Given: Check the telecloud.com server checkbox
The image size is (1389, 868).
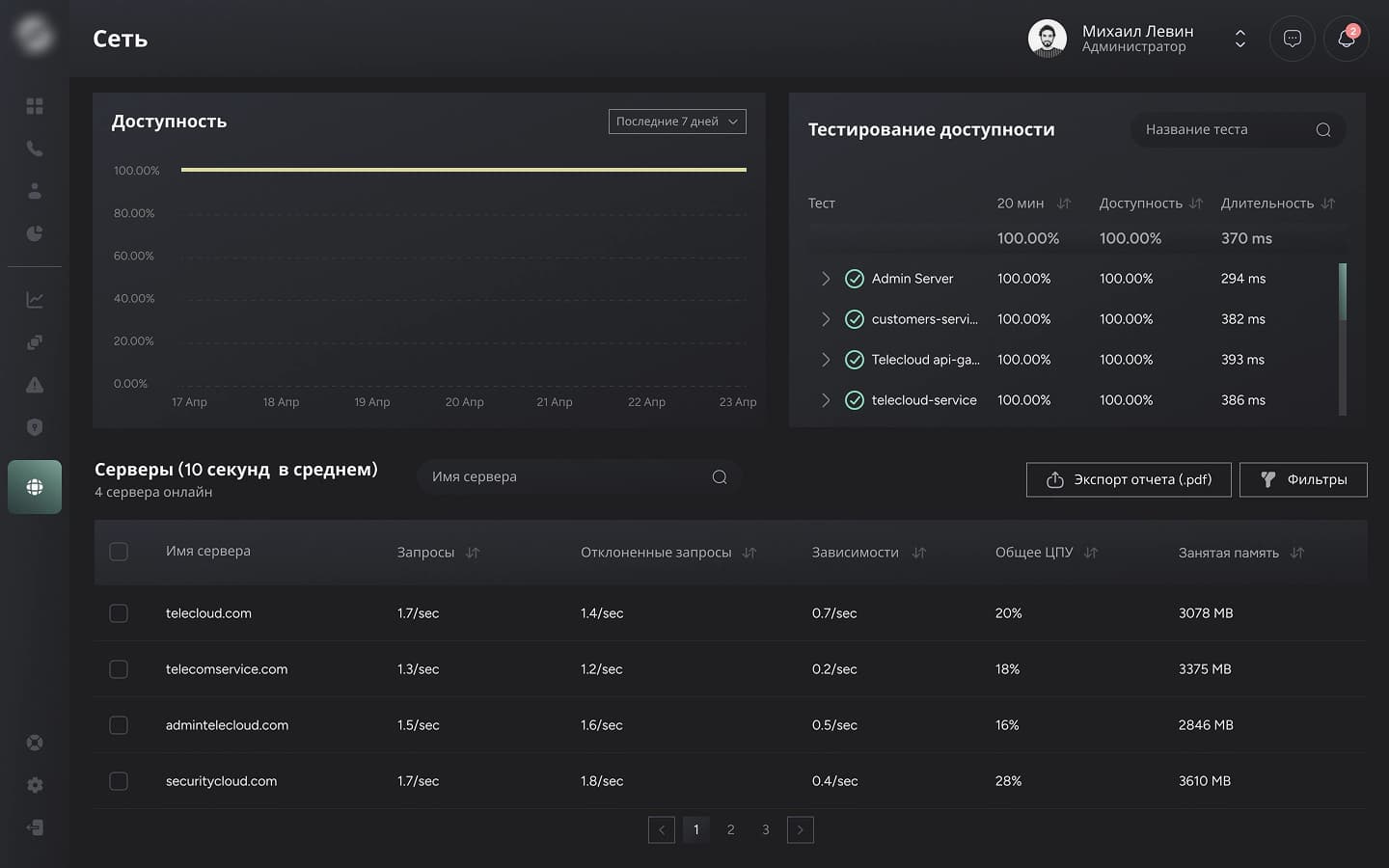Looking at the screenshot, I should click(119, 613).
